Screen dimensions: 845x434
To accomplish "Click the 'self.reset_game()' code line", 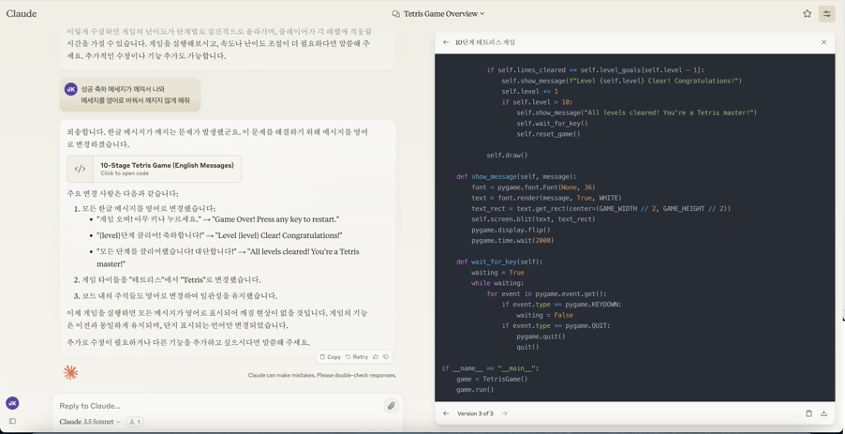I will point(548,134).
